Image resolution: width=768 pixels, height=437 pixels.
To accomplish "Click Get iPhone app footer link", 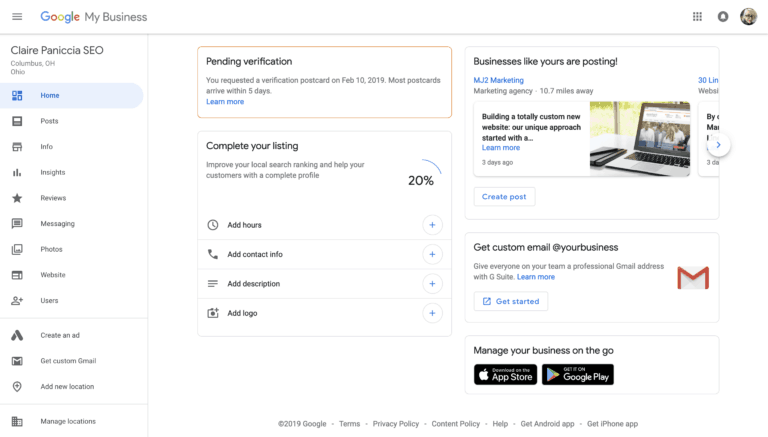I will [x=612, y=424].
